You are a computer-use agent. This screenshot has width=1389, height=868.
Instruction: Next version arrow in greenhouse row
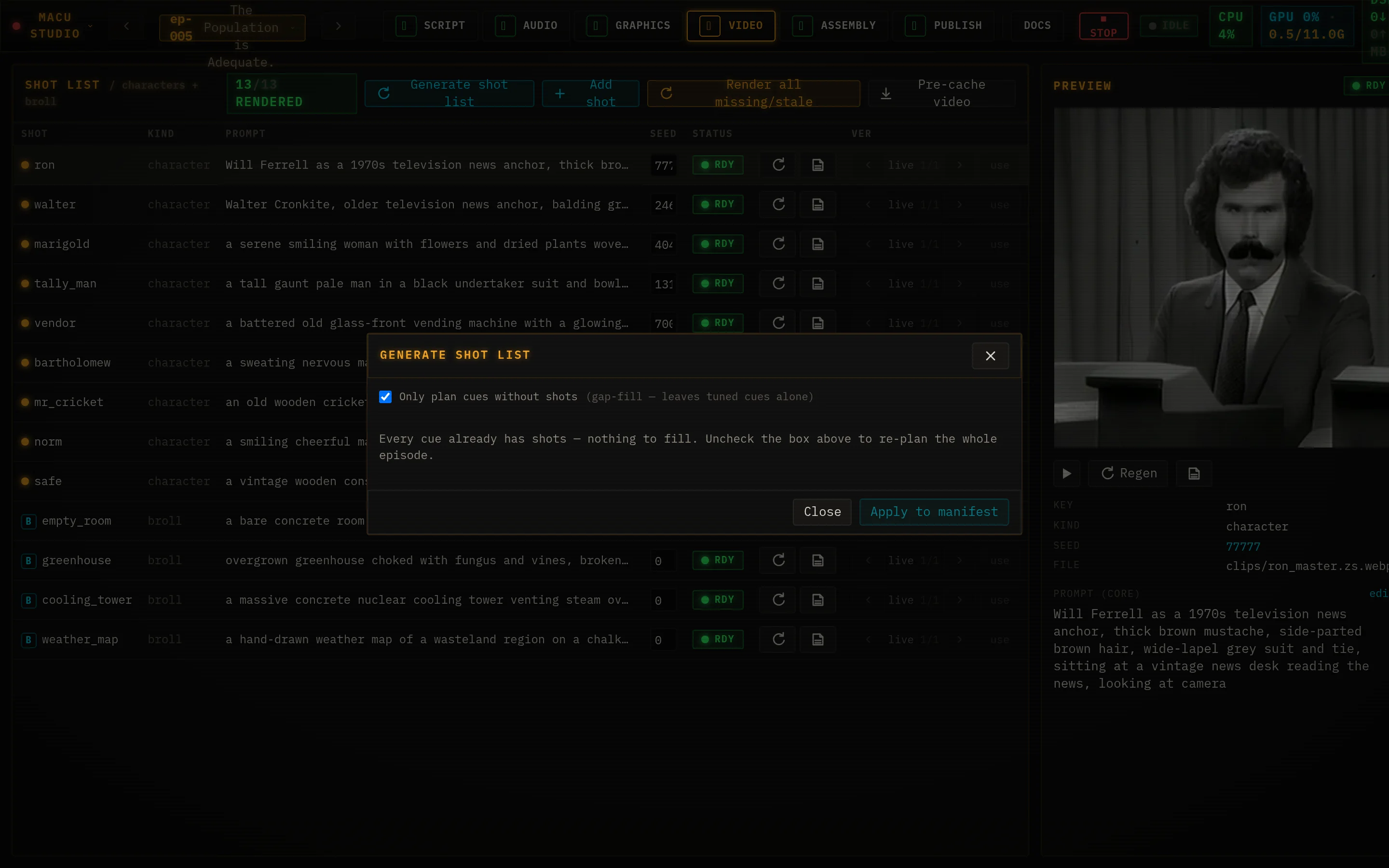coord(959,561)
